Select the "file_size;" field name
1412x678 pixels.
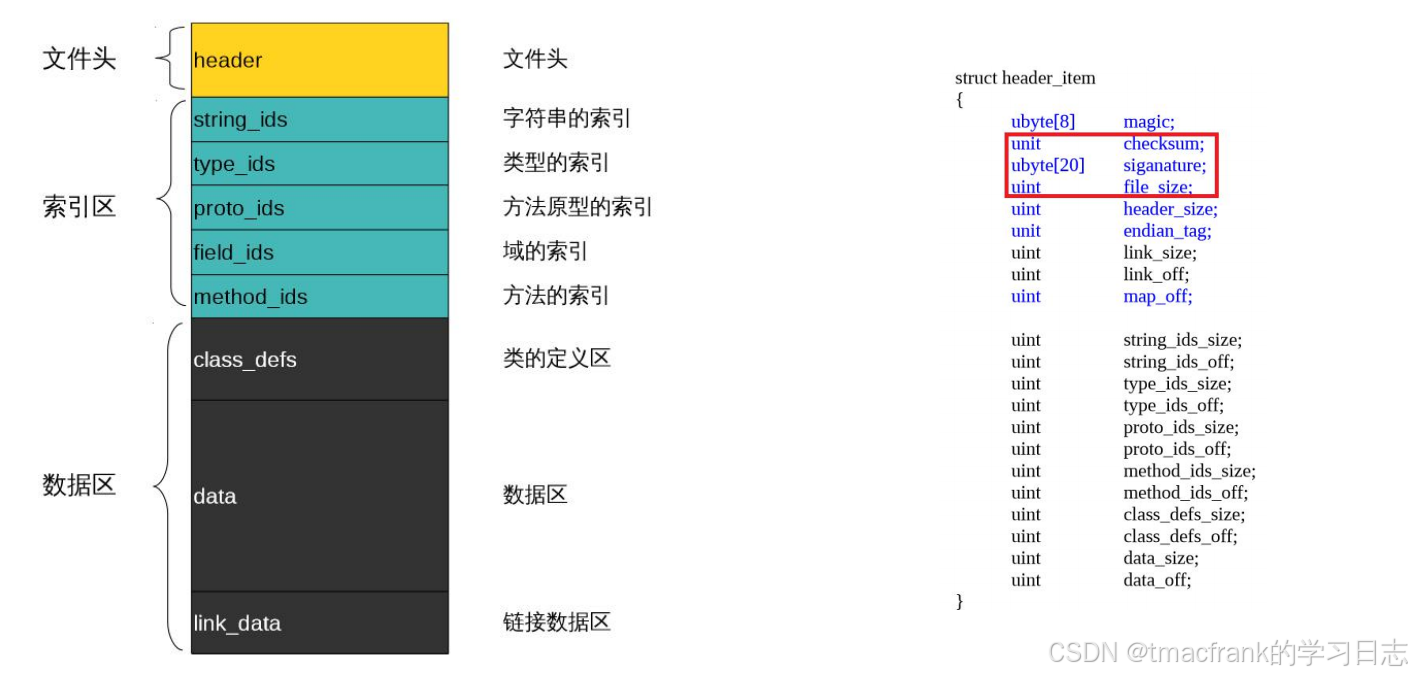point(1158,187)
